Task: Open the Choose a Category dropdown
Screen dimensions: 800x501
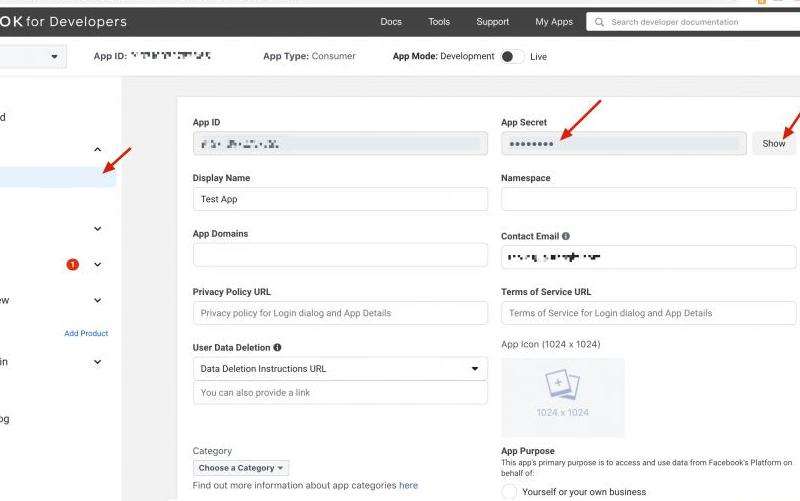Action: pos(241,468)
